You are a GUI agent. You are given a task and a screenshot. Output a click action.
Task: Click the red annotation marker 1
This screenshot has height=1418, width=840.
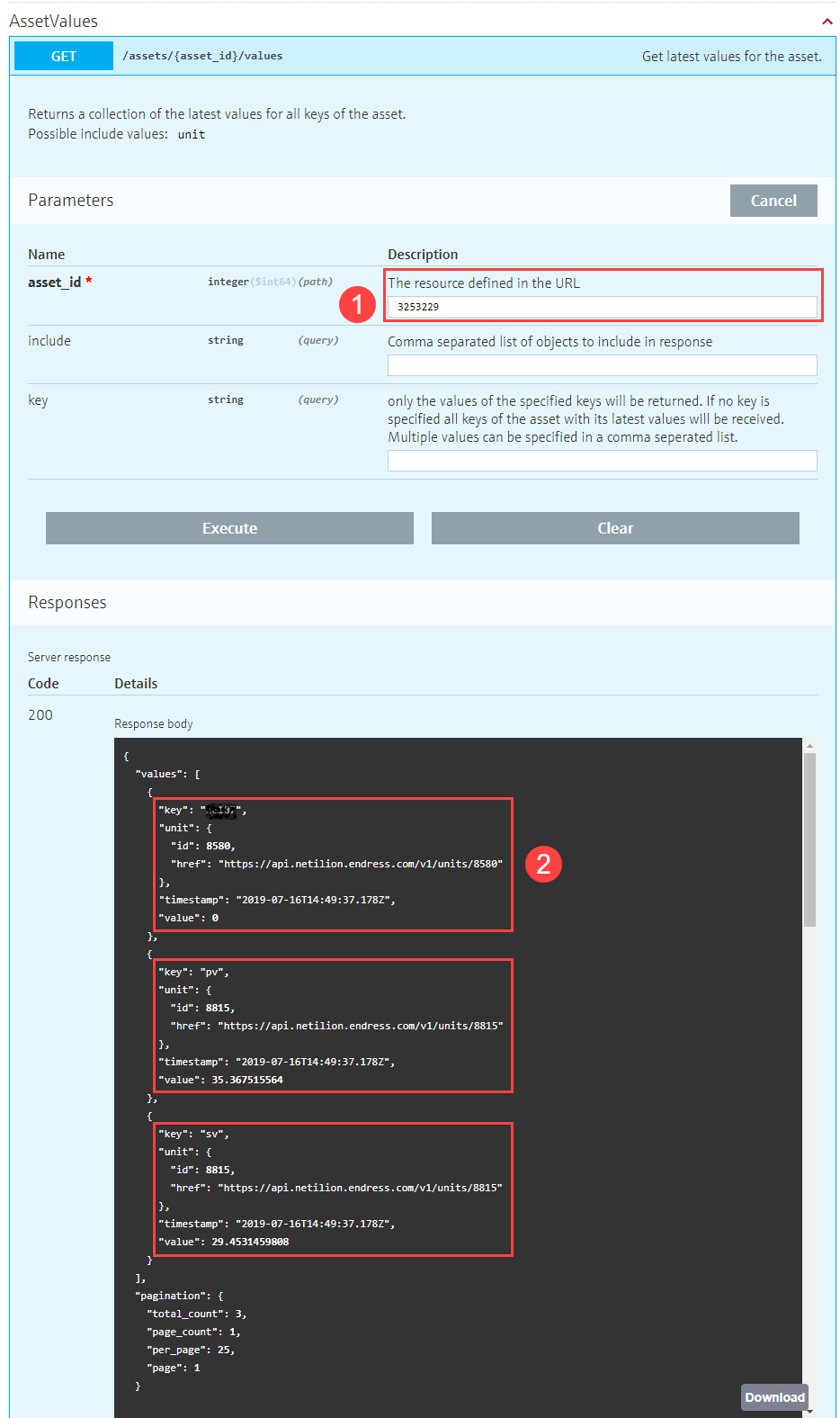click(x=357, y=304)
